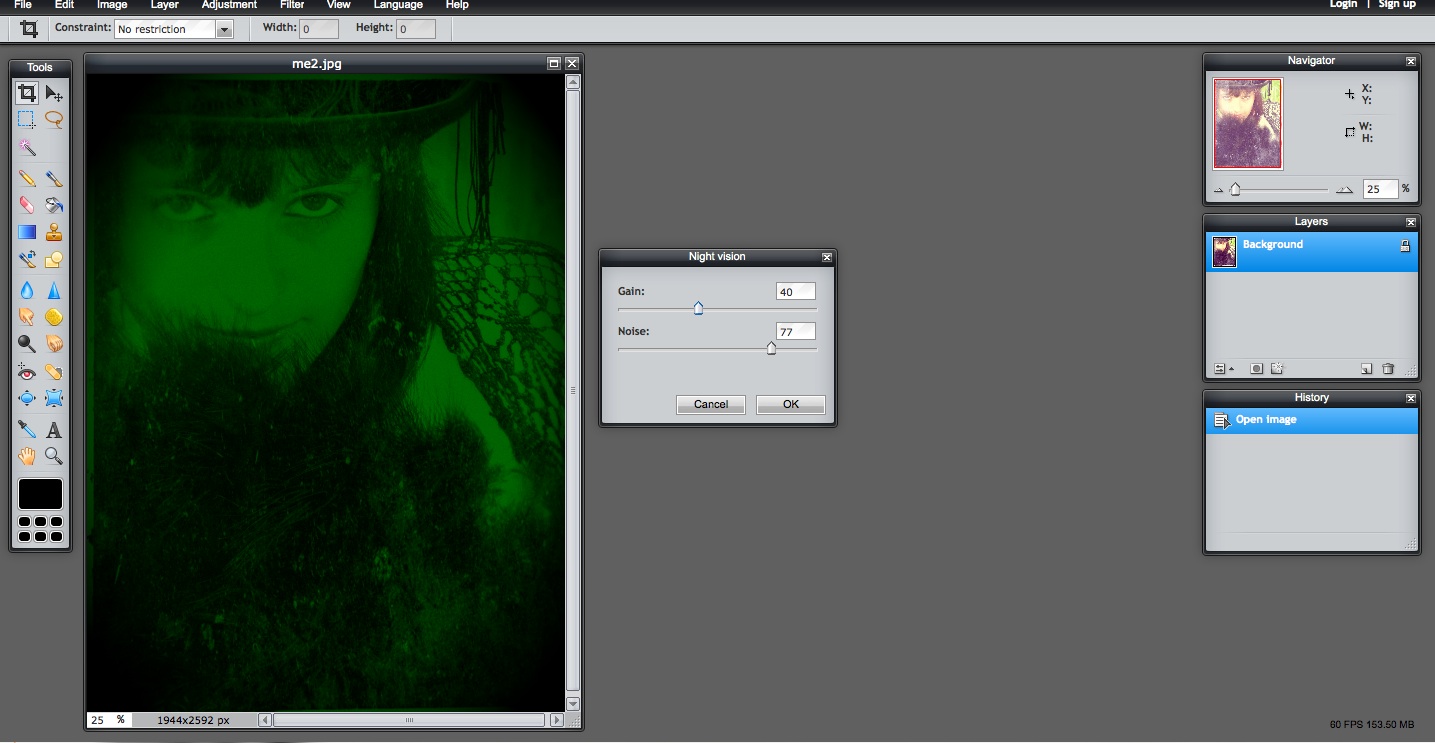
Task: Open the main color swatch
Action: (x=40, y=494)
